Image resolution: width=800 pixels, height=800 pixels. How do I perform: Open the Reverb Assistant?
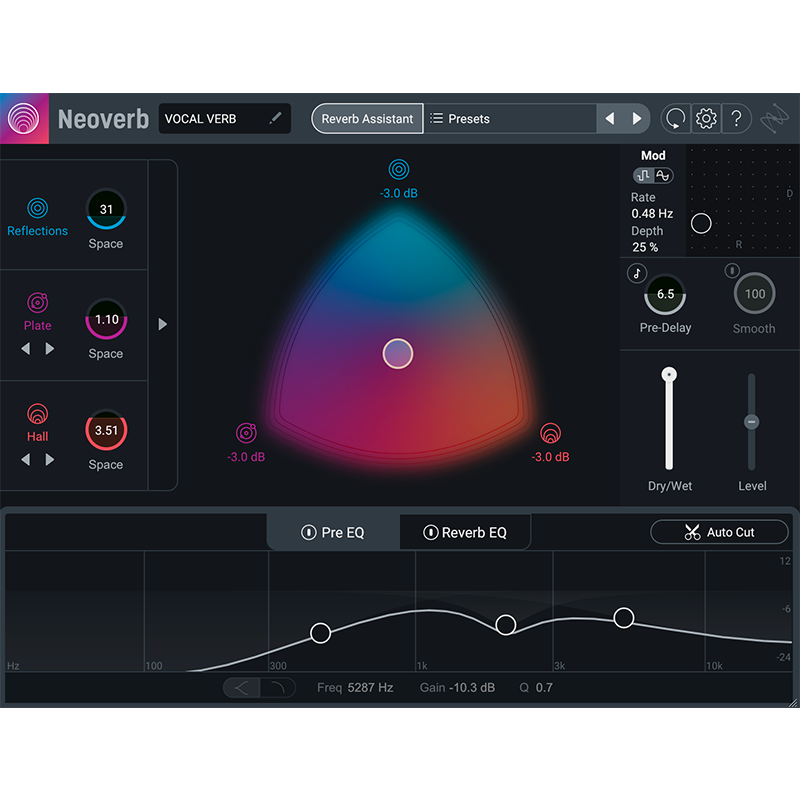[x=367, y=118]
